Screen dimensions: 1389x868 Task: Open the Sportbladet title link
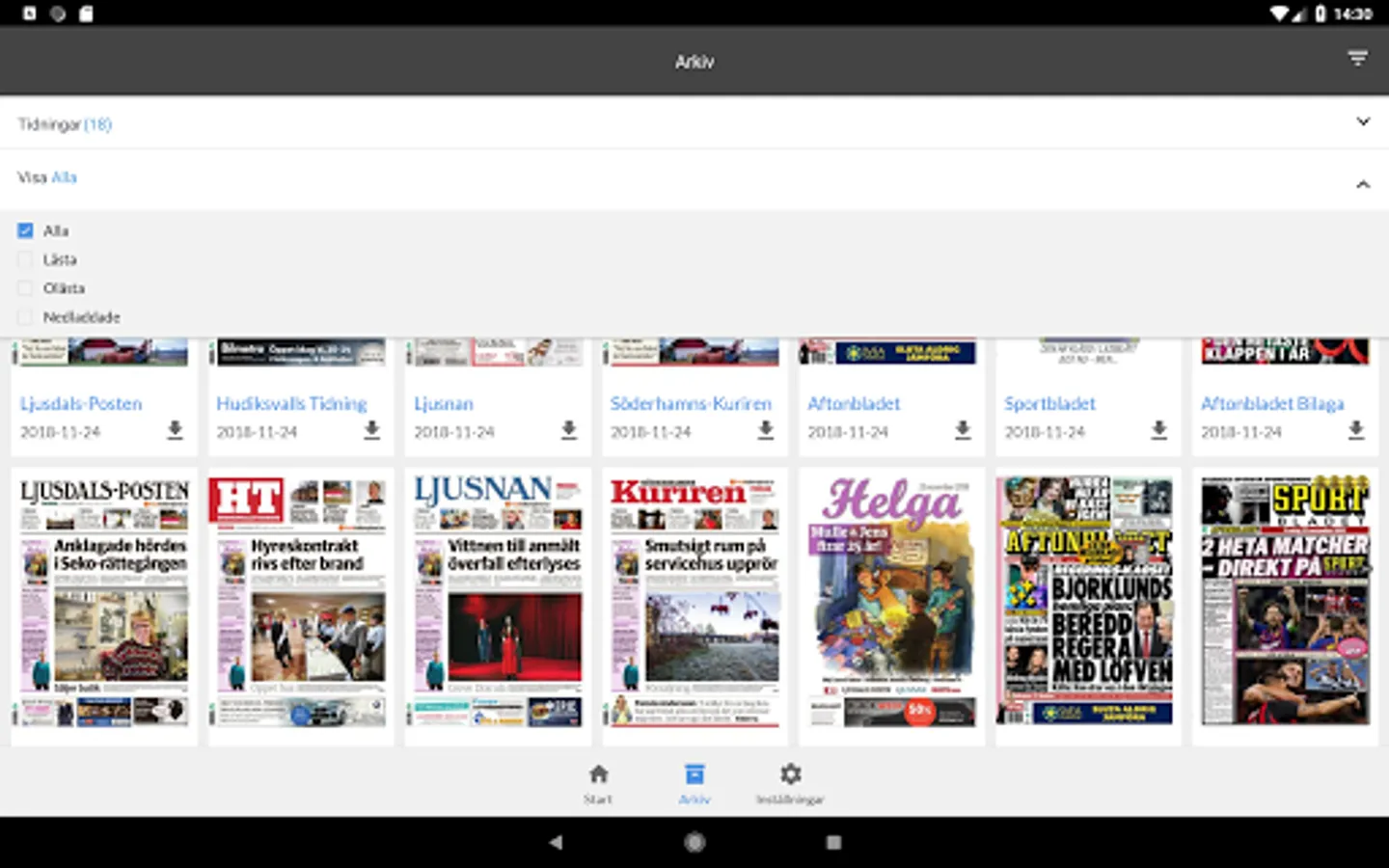click(1049, 403)
